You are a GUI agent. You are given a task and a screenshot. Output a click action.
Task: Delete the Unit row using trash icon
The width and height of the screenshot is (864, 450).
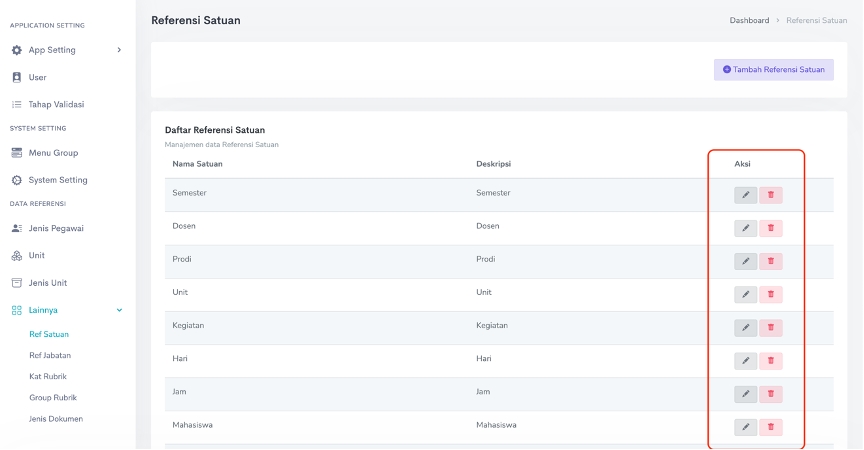(x=770, y=294)
